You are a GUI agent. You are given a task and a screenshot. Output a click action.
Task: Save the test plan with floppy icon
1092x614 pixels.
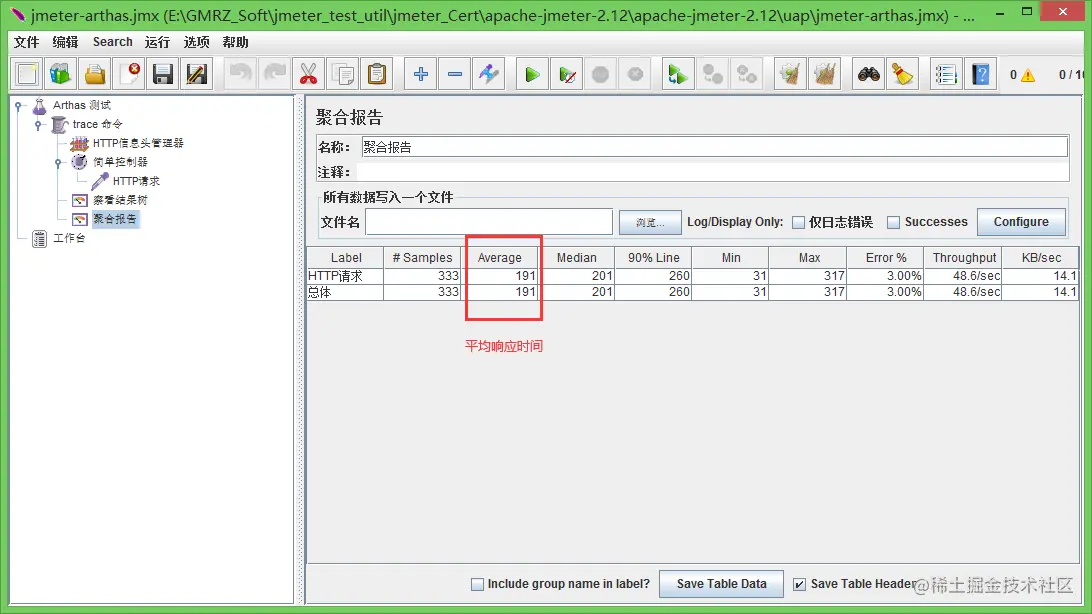[163, 74]
